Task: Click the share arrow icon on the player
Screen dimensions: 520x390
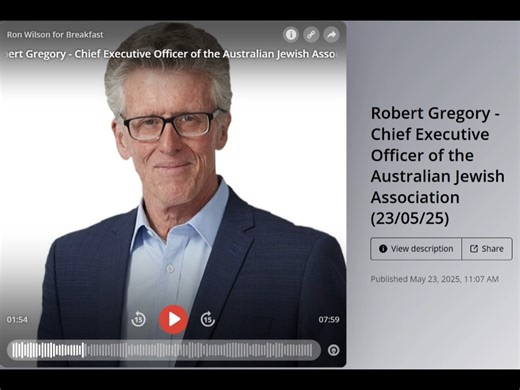Action: tap(331, 34)
